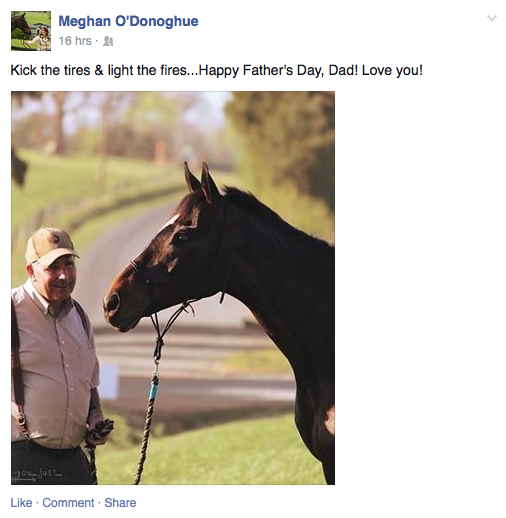The width and height of the screenshot is (506, 518).
Task: Click the horse's ears in the photo
Action: 200,182
